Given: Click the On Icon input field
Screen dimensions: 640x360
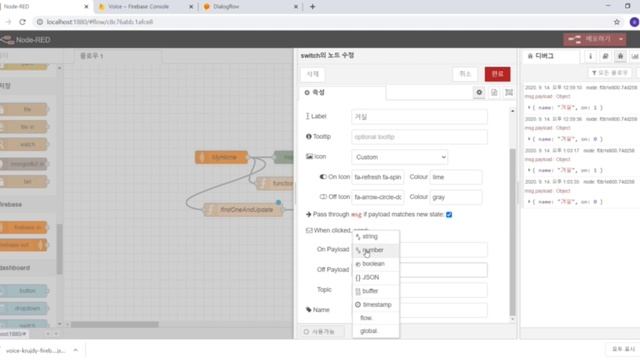Looking at the screenshot, I should (x=378, y=177).
